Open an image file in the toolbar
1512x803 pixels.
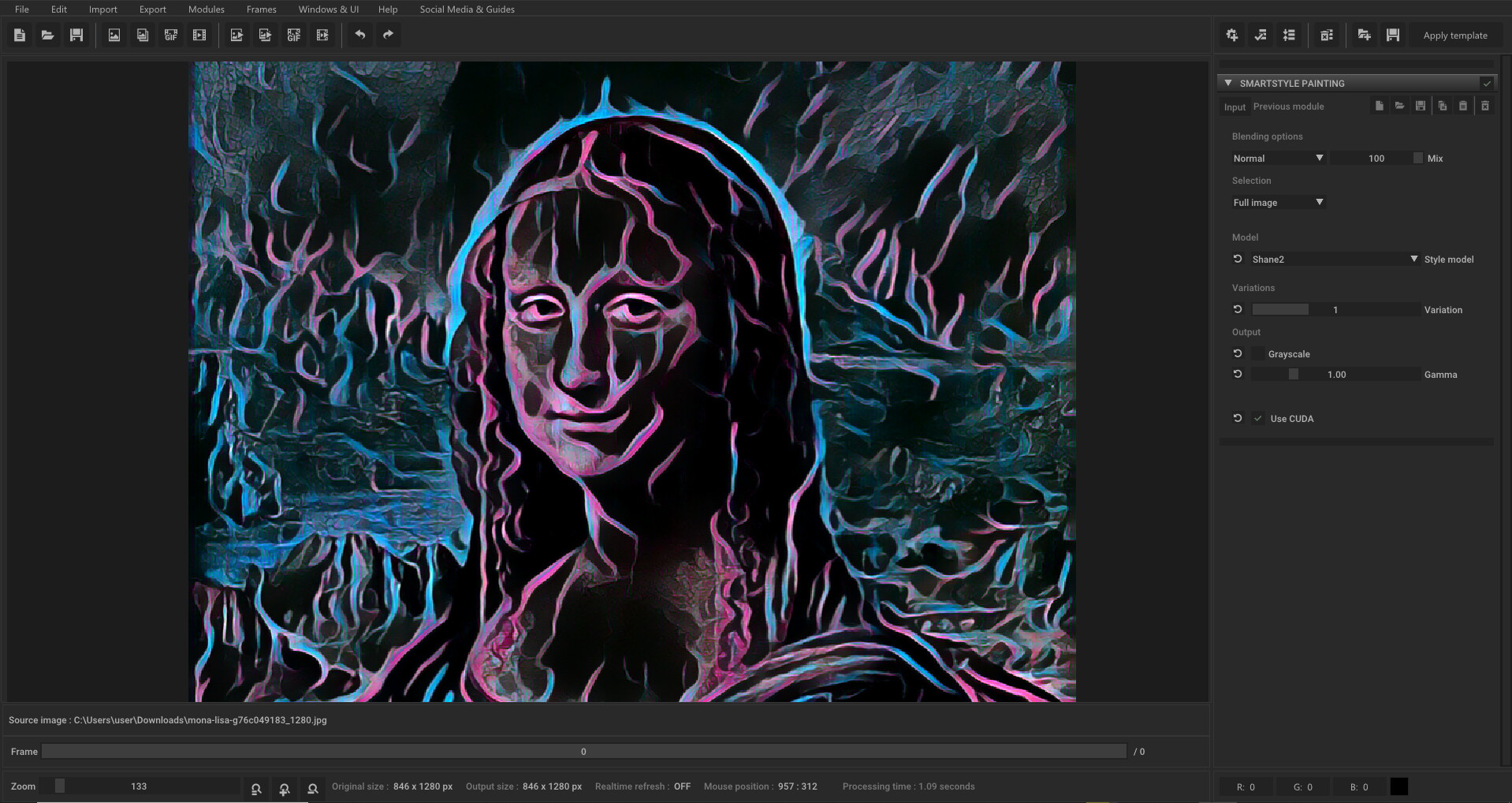(x=47, y=35)
